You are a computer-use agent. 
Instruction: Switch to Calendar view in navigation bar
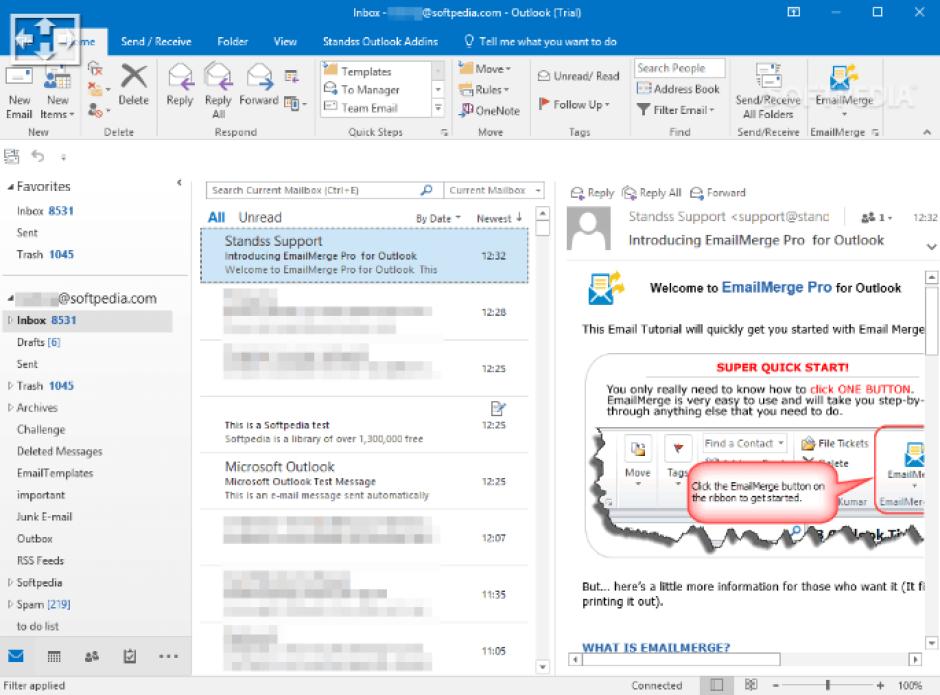tap(54, 657)
